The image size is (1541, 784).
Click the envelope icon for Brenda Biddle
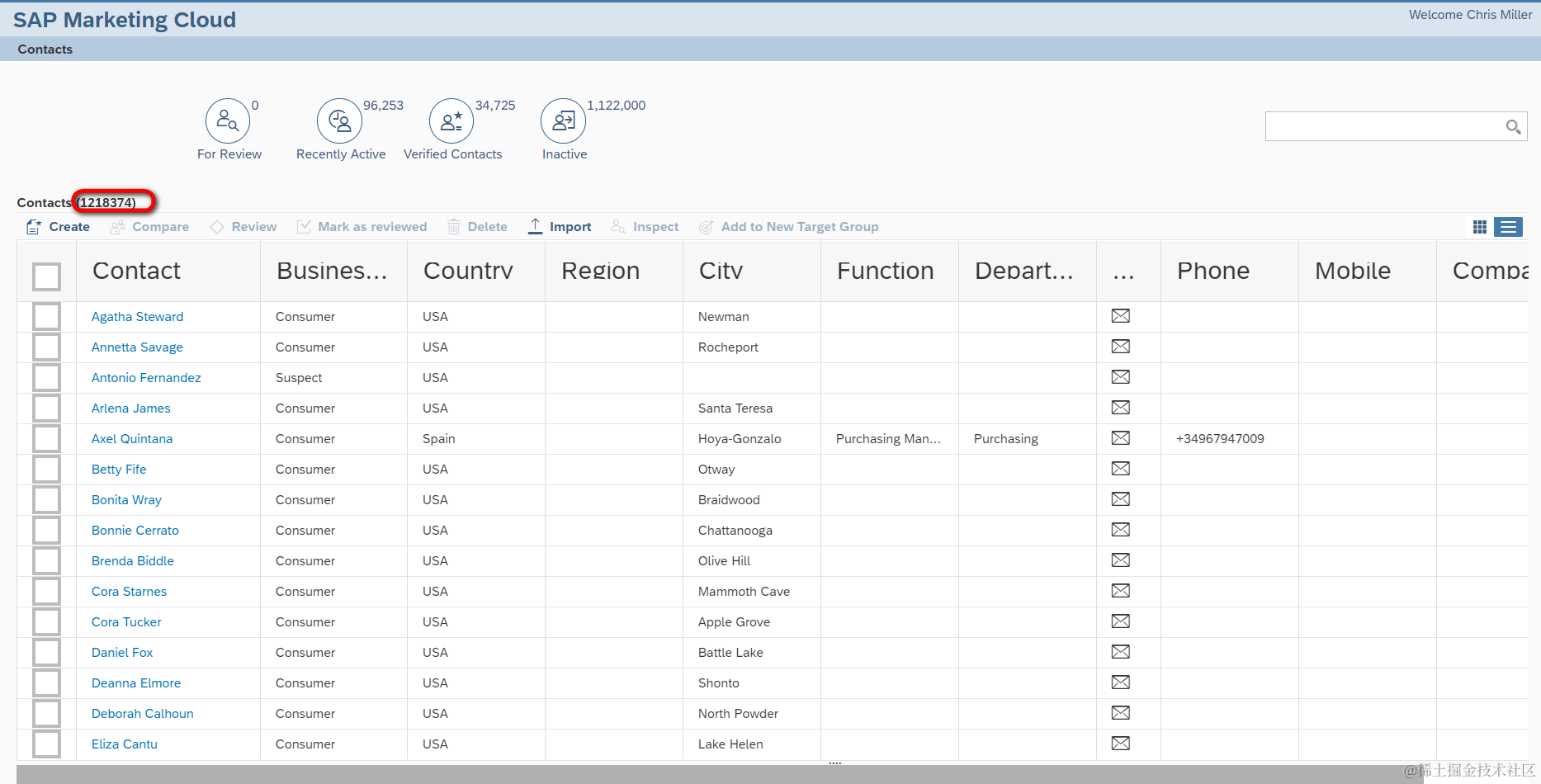tap(1121, 560)
